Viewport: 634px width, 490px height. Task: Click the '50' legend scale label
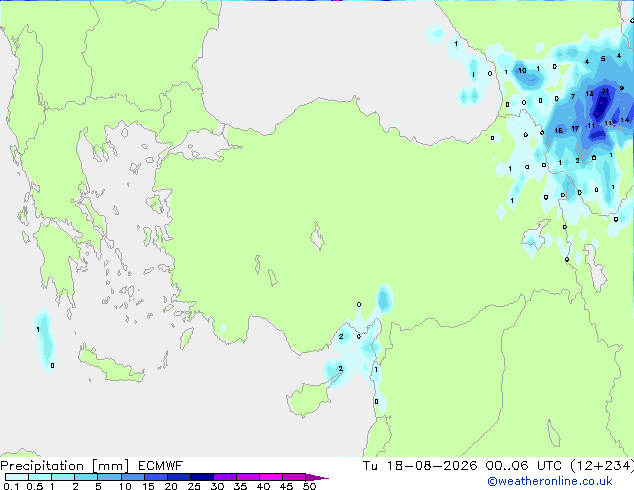click(309, 486)
